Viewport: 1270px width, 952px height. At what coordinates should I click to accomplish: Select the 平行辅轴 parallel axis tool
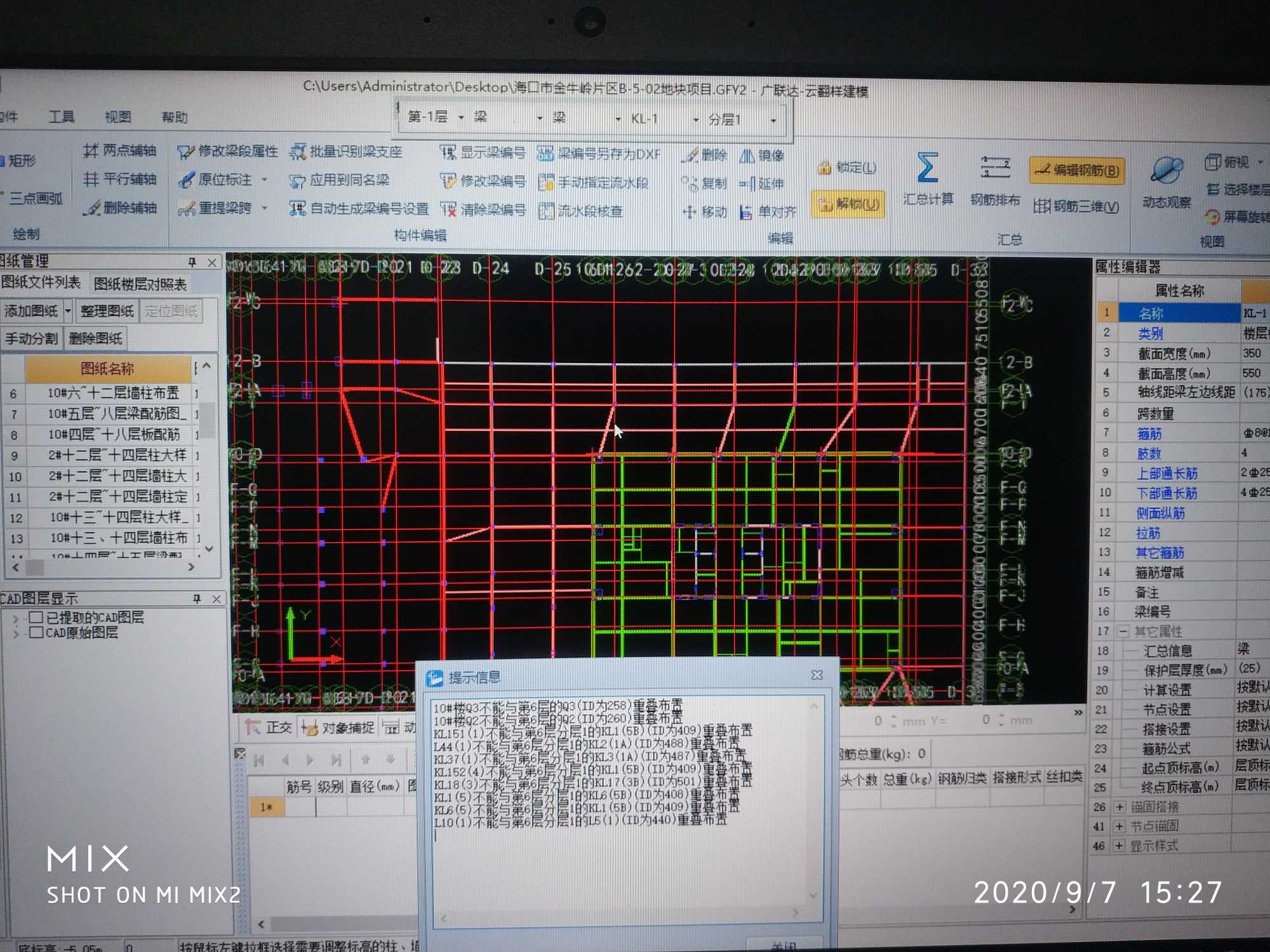[x=119, y=179]
